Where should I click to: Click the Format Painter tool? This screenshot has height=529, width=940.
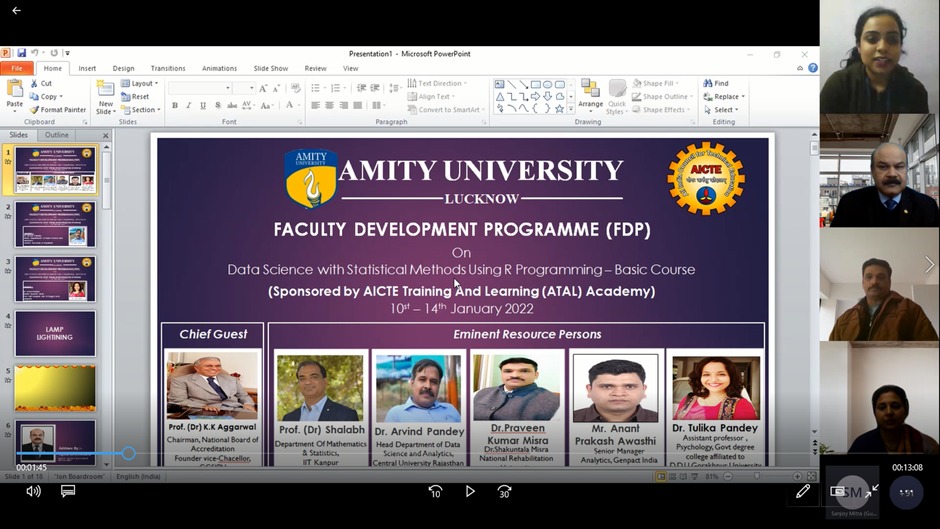(58, 110)
